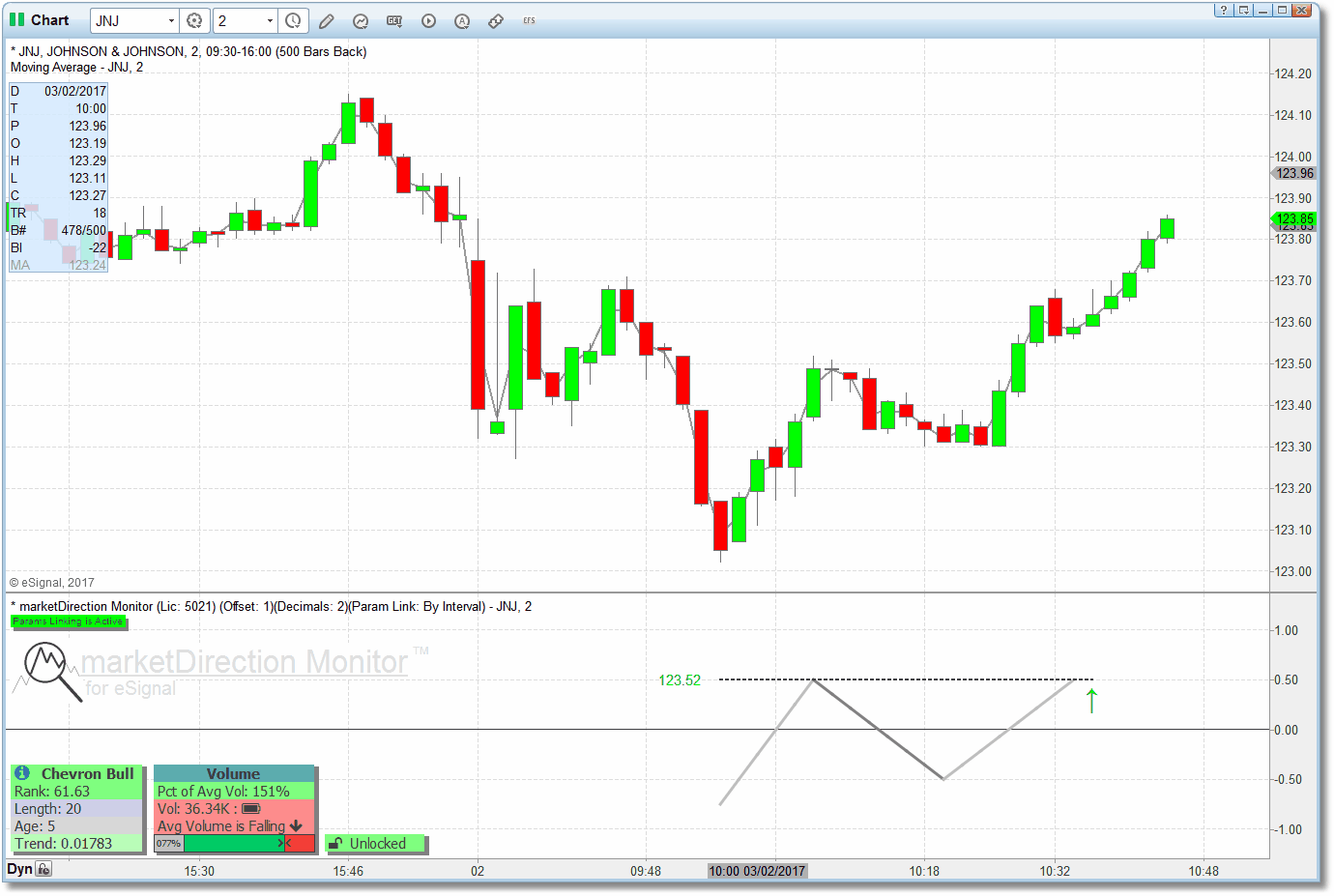1334x896 pixels.
Task: Click the Length: 20 row
Action: (77, 808)
